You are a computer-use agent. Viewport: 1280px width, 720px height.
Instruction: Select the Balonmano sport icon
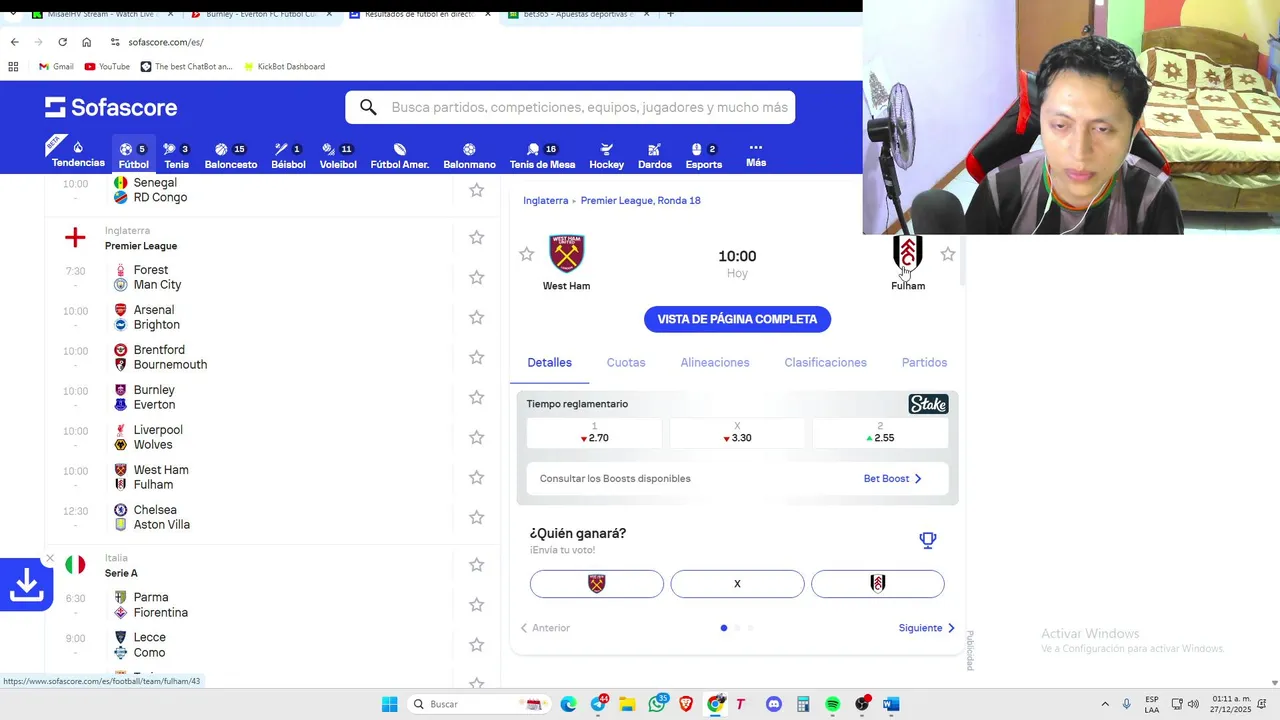[469, 155]
